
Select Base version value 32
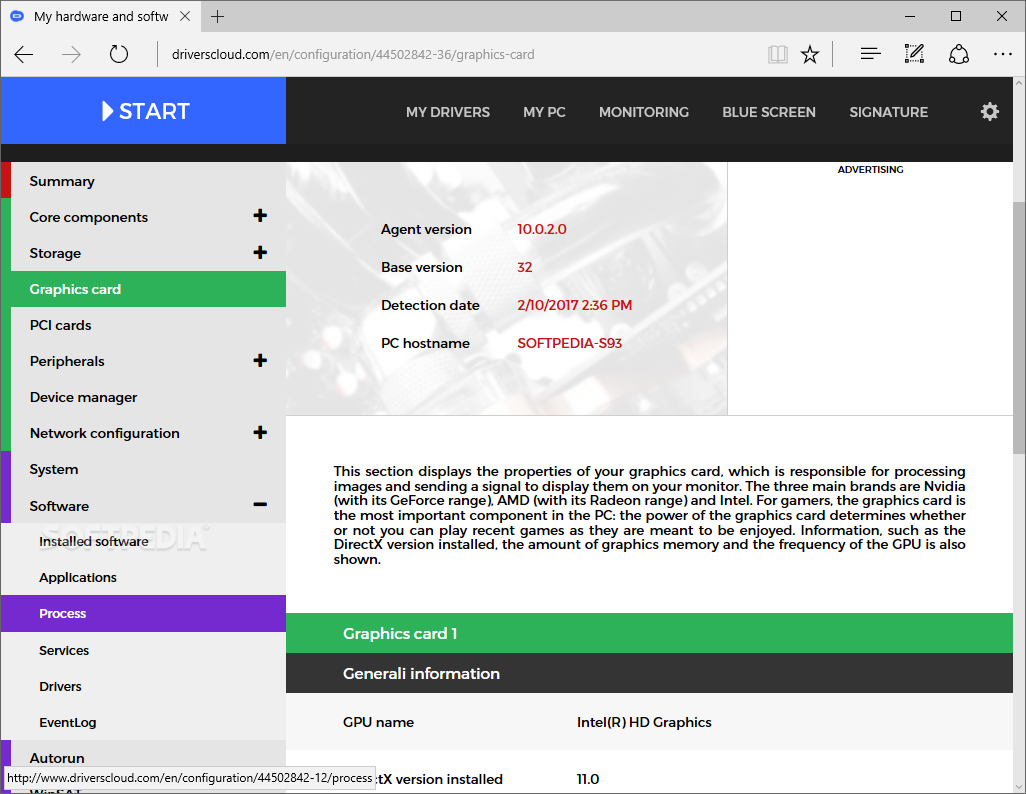tap(524, 267)
